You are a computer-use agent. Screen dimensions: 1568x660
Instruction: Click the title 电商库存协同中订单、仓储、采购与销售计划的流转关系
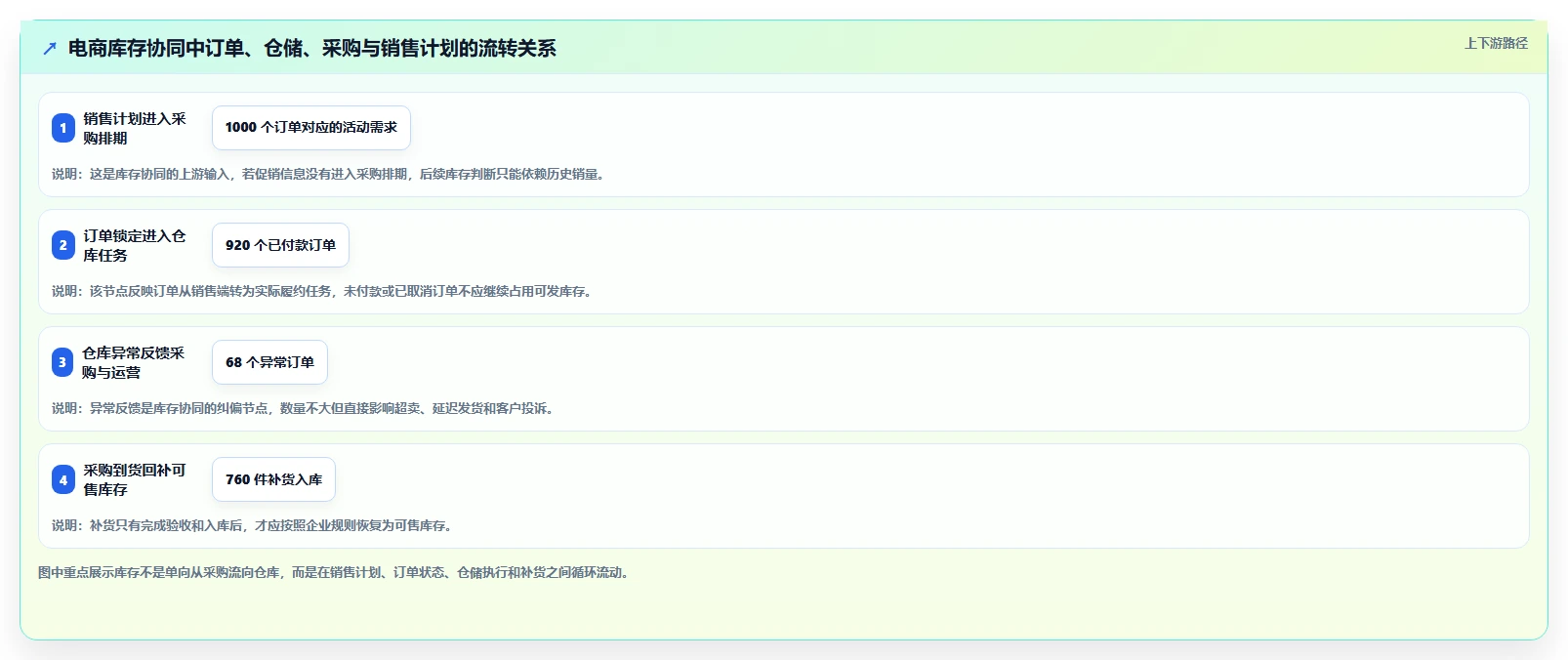point(311,48)
